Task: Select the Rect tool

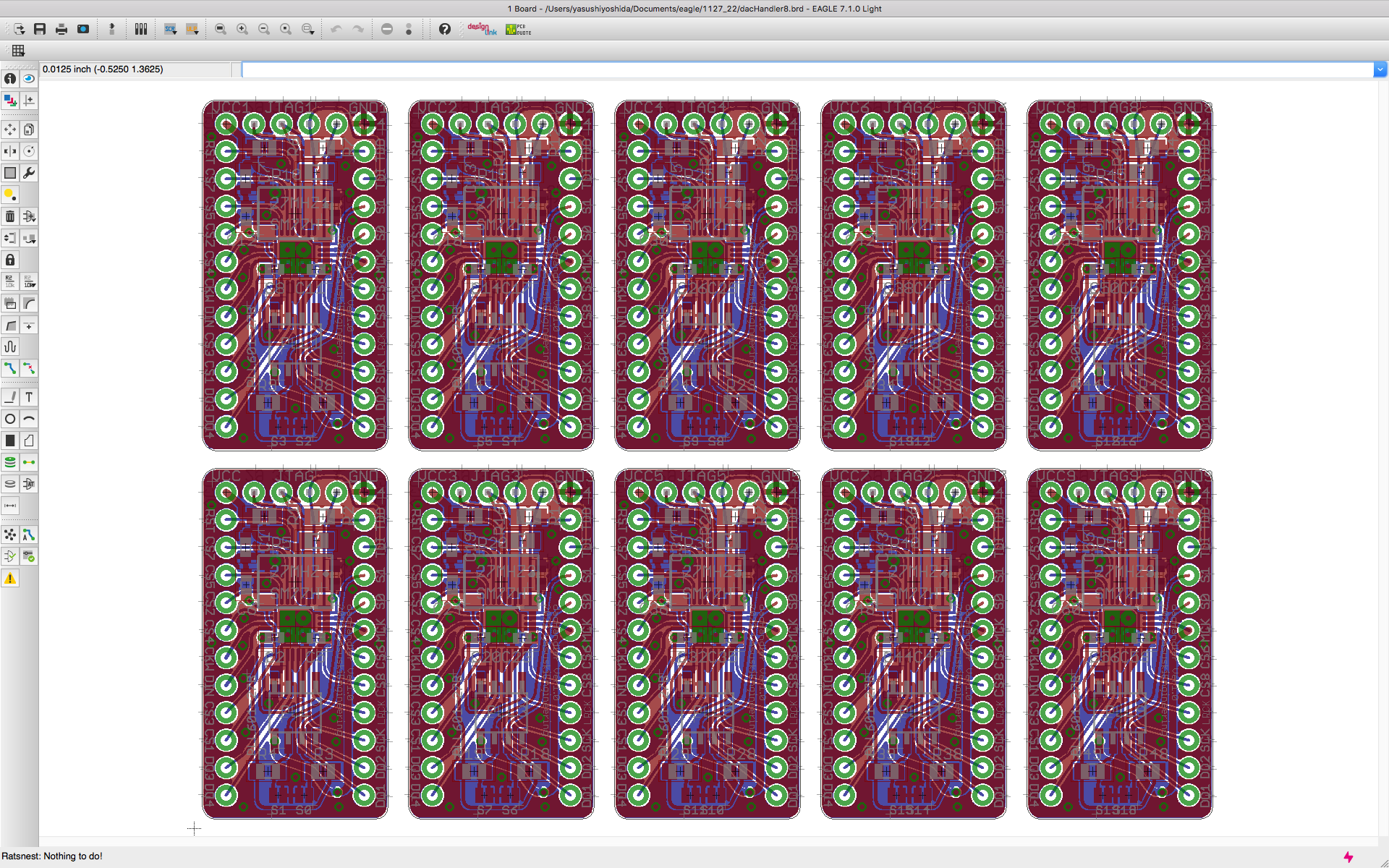Action: click(x=10, y=441)
